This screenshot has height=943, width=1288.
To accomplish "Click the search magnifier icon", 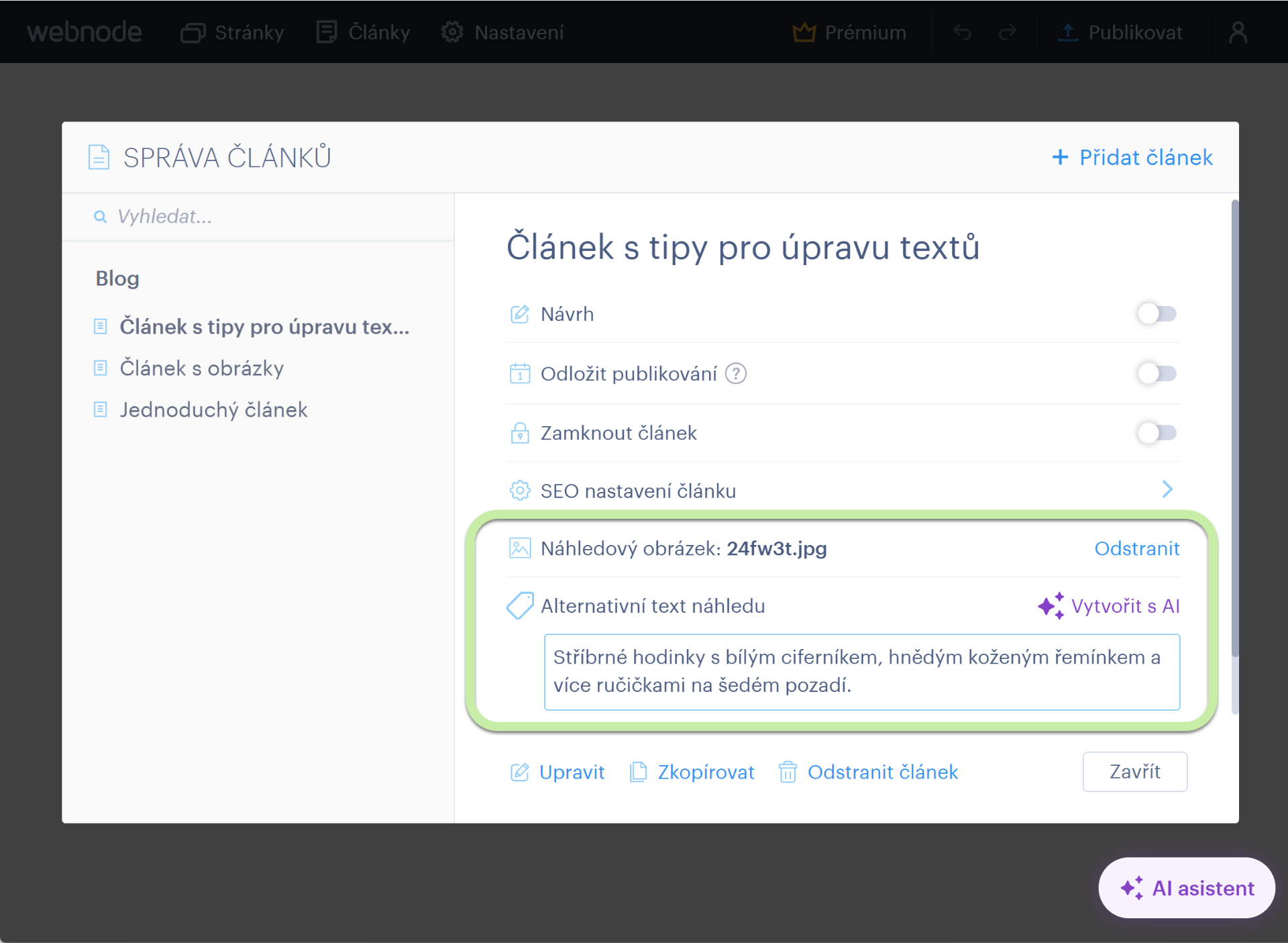I will (x=100, y=217).
